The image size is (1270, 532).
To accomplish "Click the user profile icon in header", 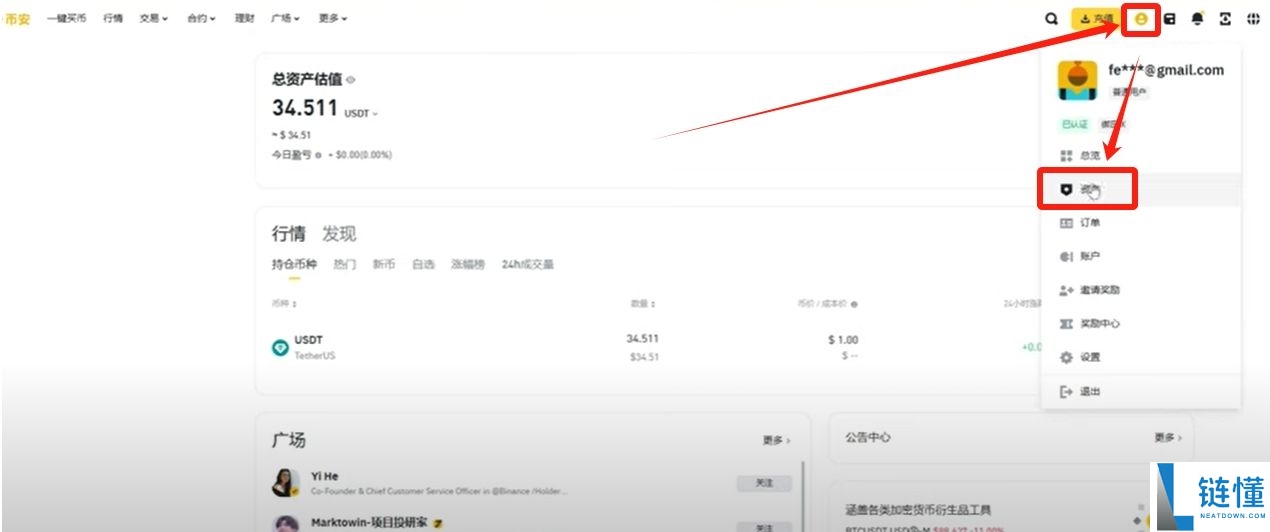I will click(1141, 19).
